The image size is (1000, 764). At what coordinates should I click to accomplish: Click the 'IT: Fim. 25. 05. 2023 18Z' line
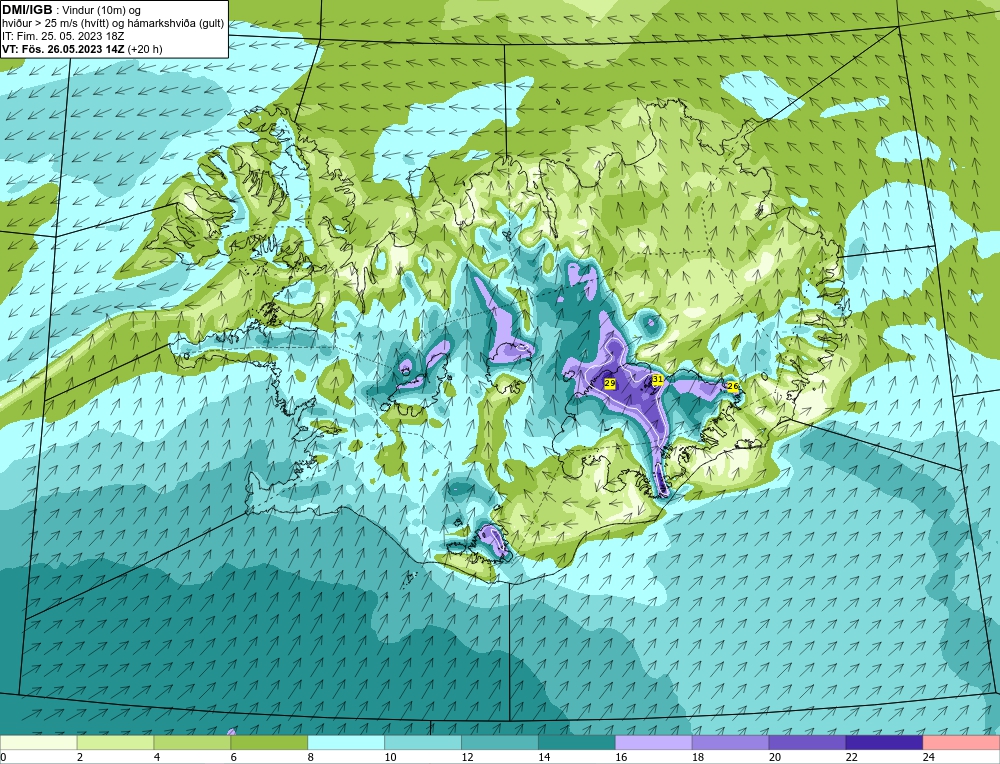[63, 36]
